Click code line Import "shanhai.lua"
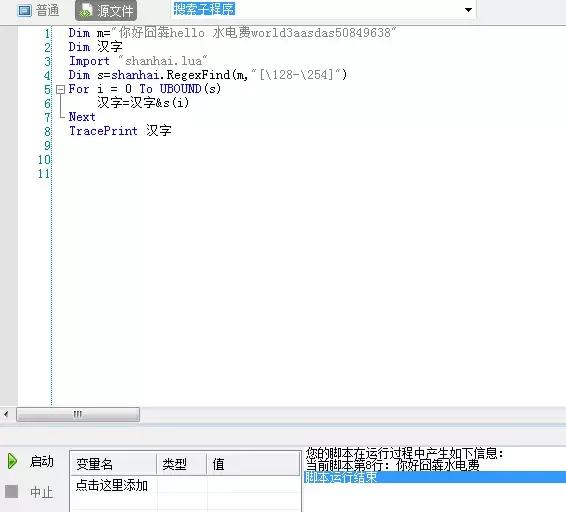Image resolution: width=566 pixels, height=512 pixels. (x=138, y=61)
